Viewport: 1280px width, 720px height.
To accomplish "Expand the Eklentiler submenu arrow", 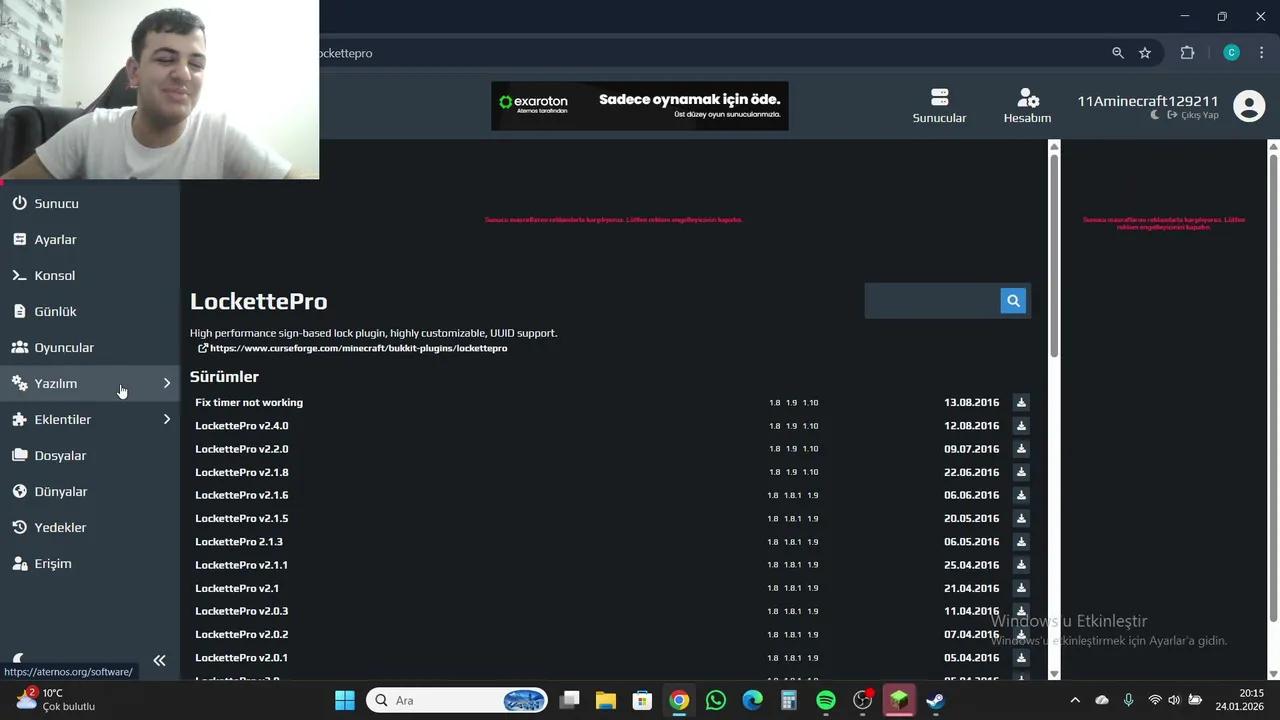I will (x=167, y=419).
